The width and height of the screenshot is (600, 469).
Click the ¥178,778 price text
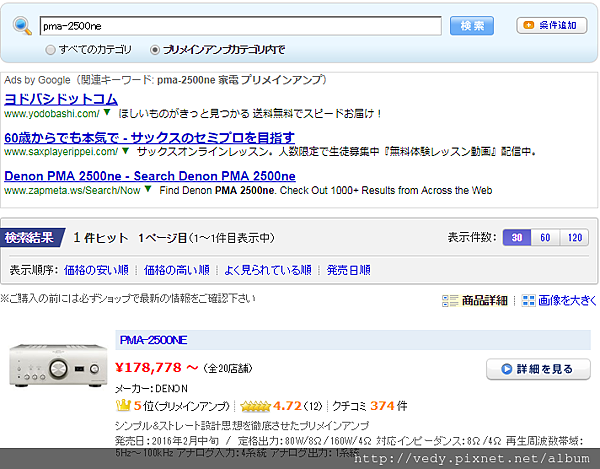[148, 368]
